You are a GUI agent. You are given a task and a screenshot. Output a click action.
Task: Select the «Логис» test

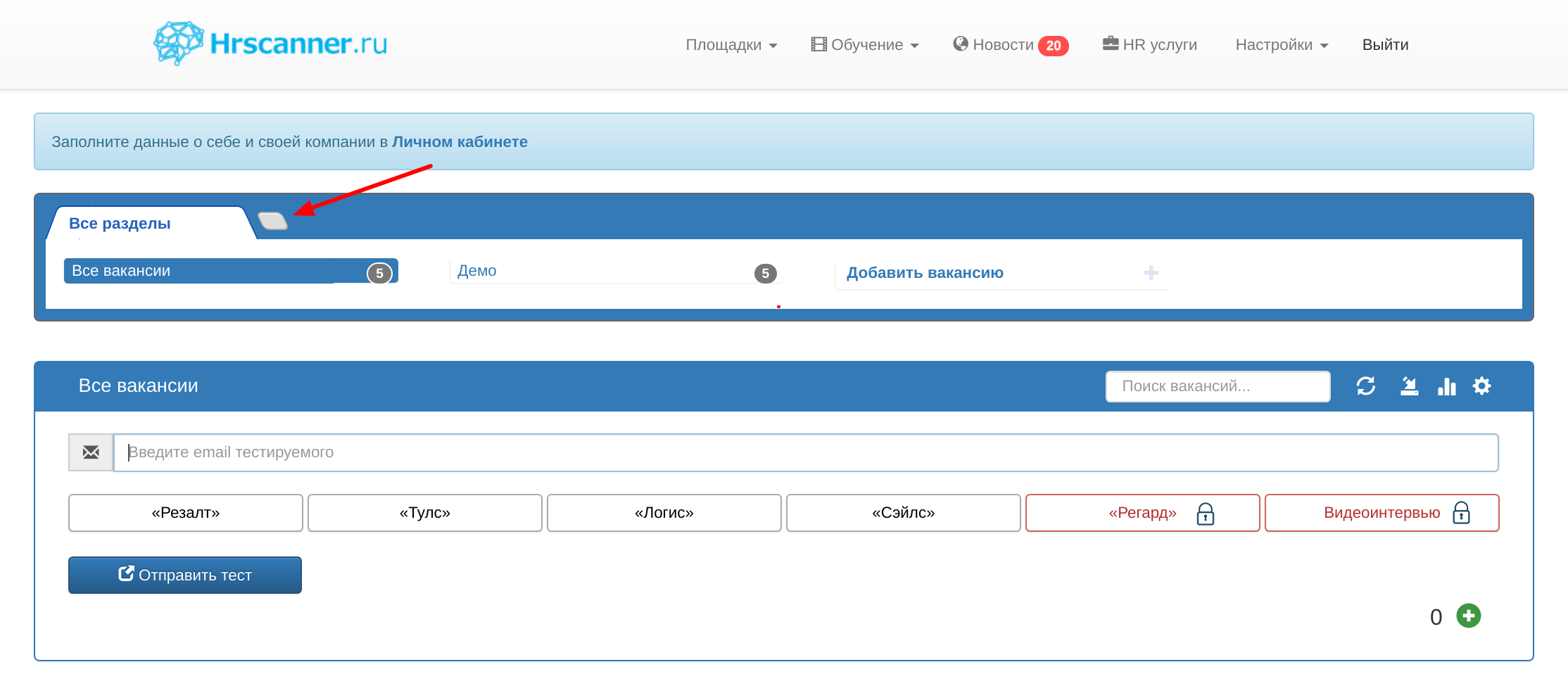coord(664,513)
